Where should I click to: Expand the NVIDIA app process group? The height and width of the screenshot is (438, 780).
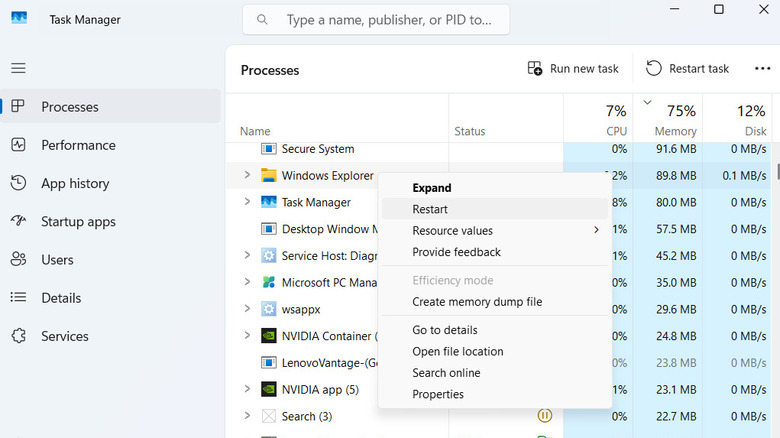pyautogui.click(x=247, y=389)
